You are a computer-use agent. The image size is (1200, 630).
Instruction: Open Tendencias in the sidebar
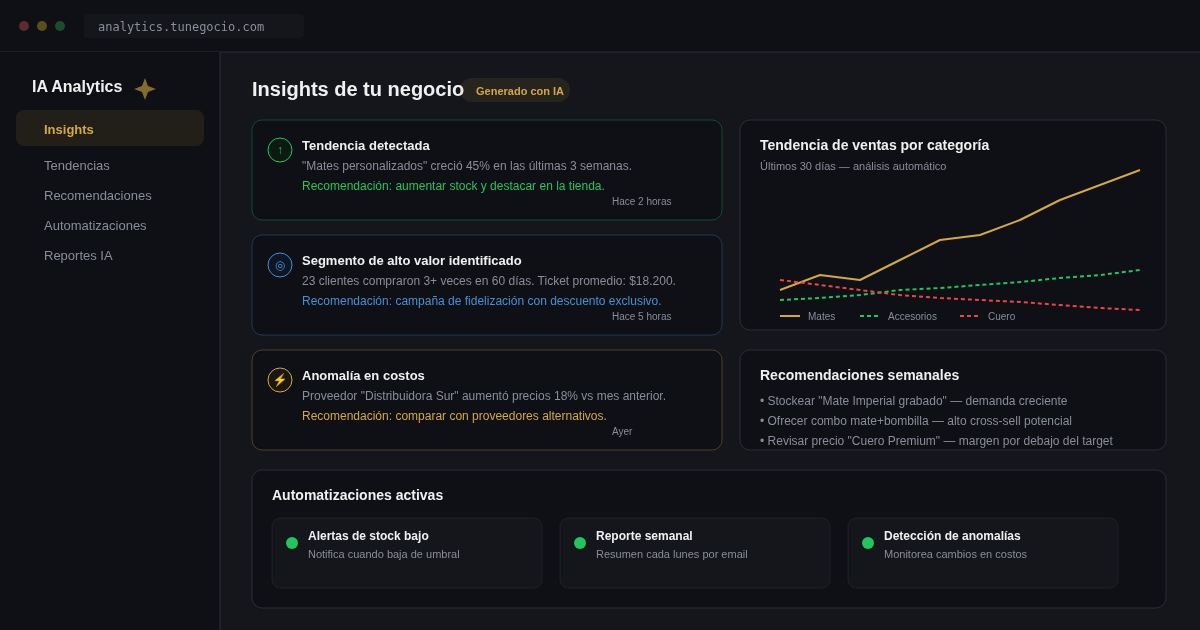[77, 165]
